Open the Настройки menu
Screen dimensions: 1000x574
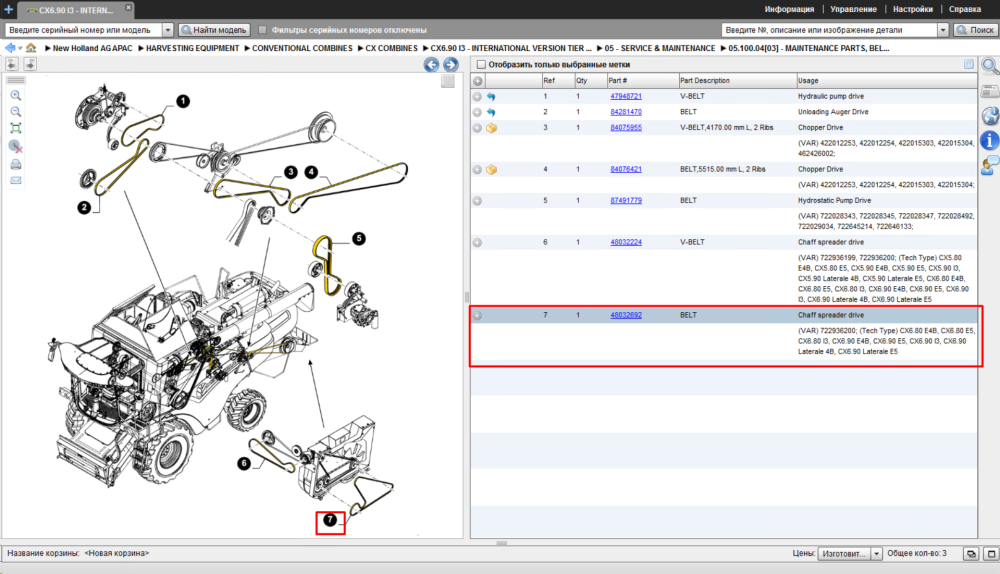pyautogui.click(x=913, y=10)
